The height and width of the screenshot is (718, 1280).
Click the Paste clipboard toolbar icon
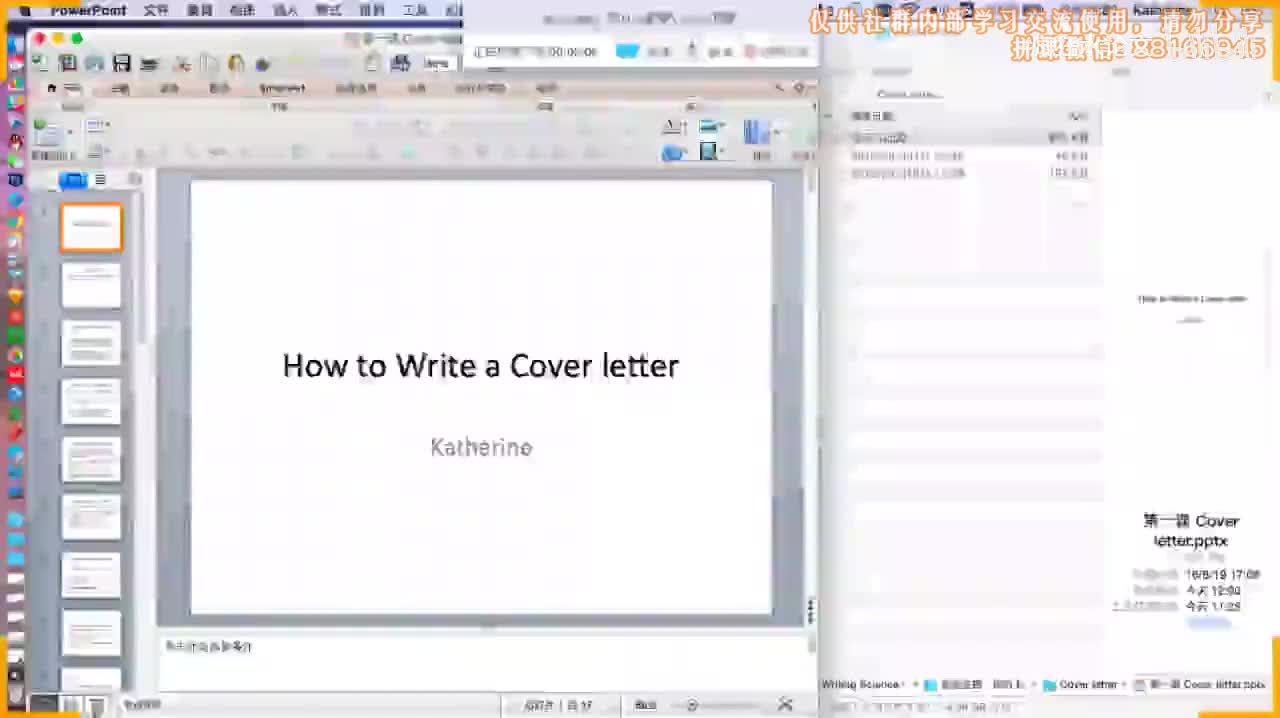pos(236,63)
